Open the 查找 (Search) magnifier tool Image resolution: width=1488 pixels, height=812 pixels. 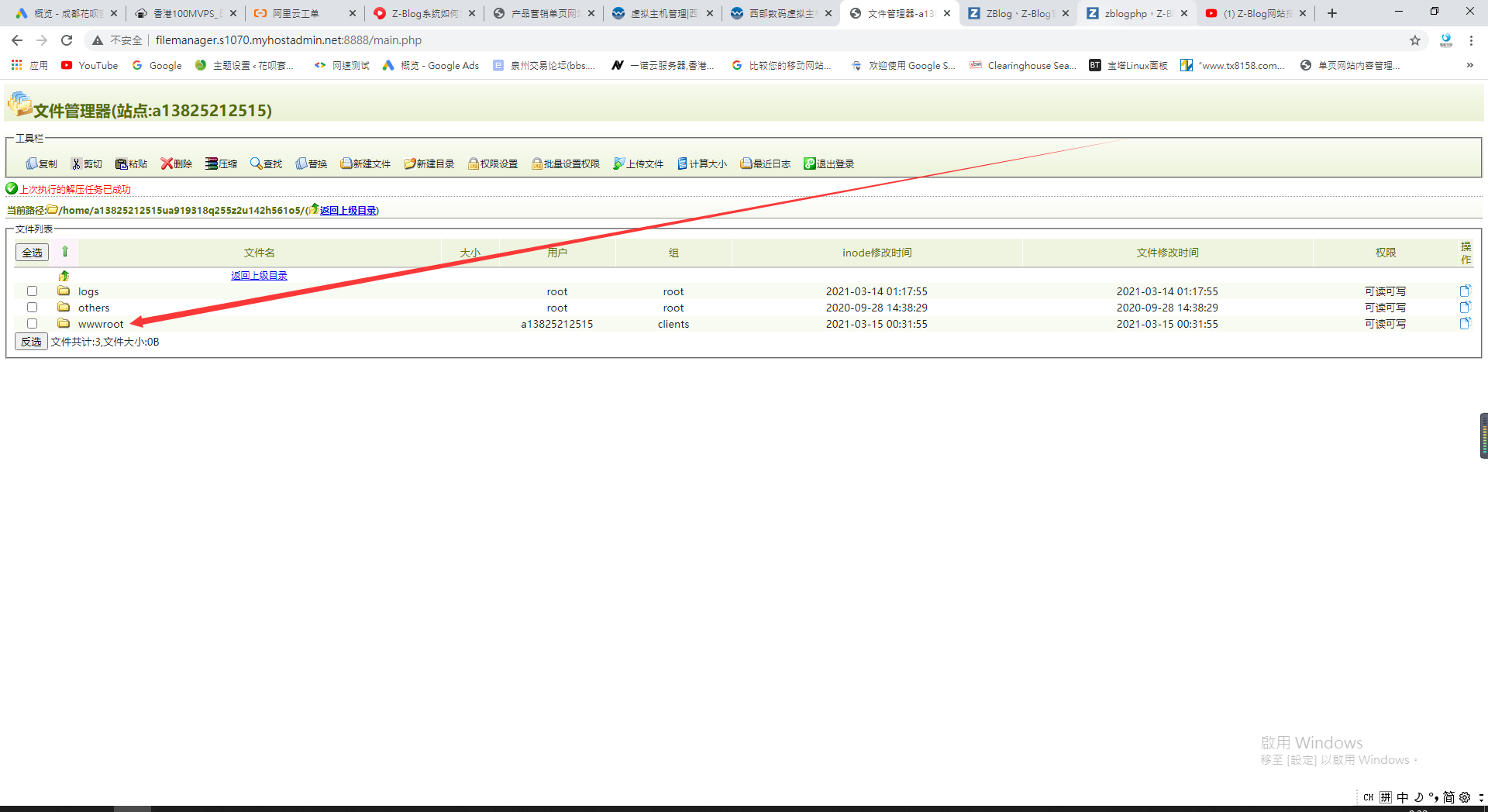point(256,163)
